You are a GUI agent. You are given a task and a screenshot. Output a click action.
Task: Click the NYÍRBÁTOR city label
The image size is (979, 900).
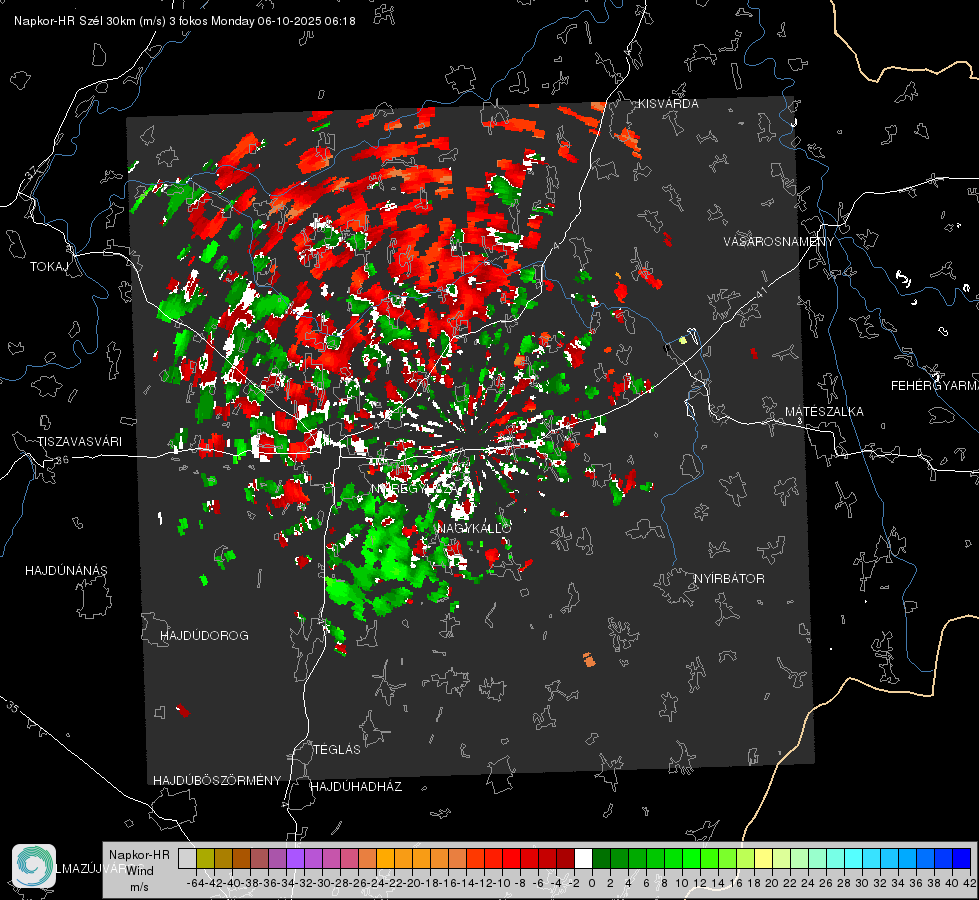tap(729, 579)
